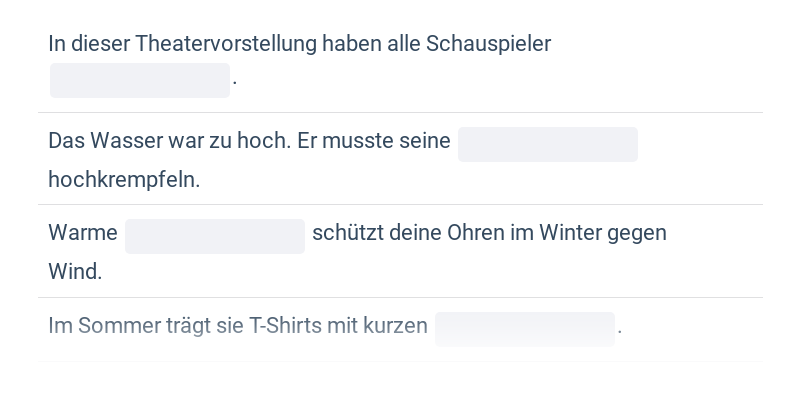This screenshot has height=400, width=800.
Task: Click the word "Schauspieler"
Action: coord(488,44)
